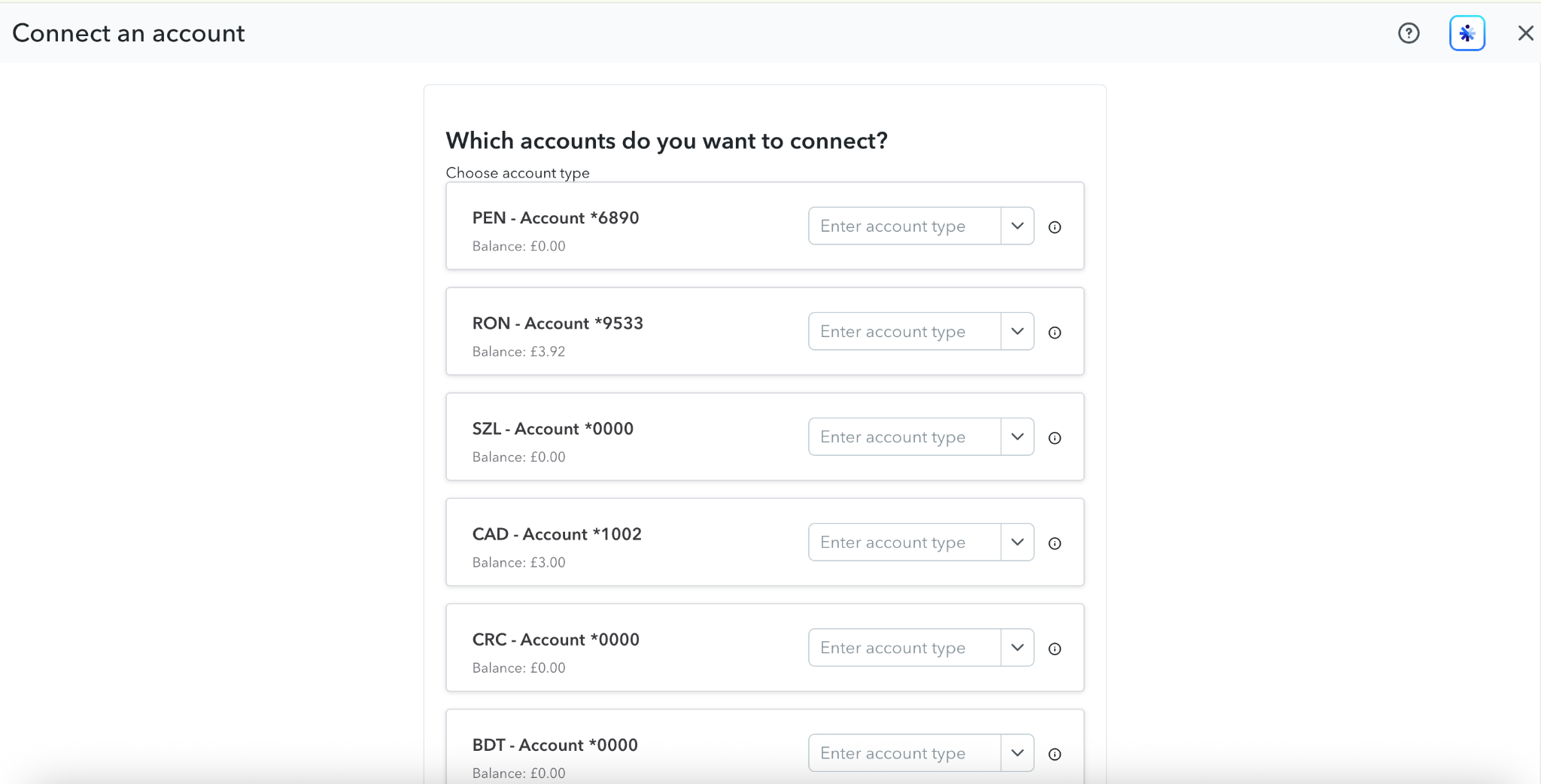
Task: Focus account type field for CAD account
Action: click(x=904, y=542)
